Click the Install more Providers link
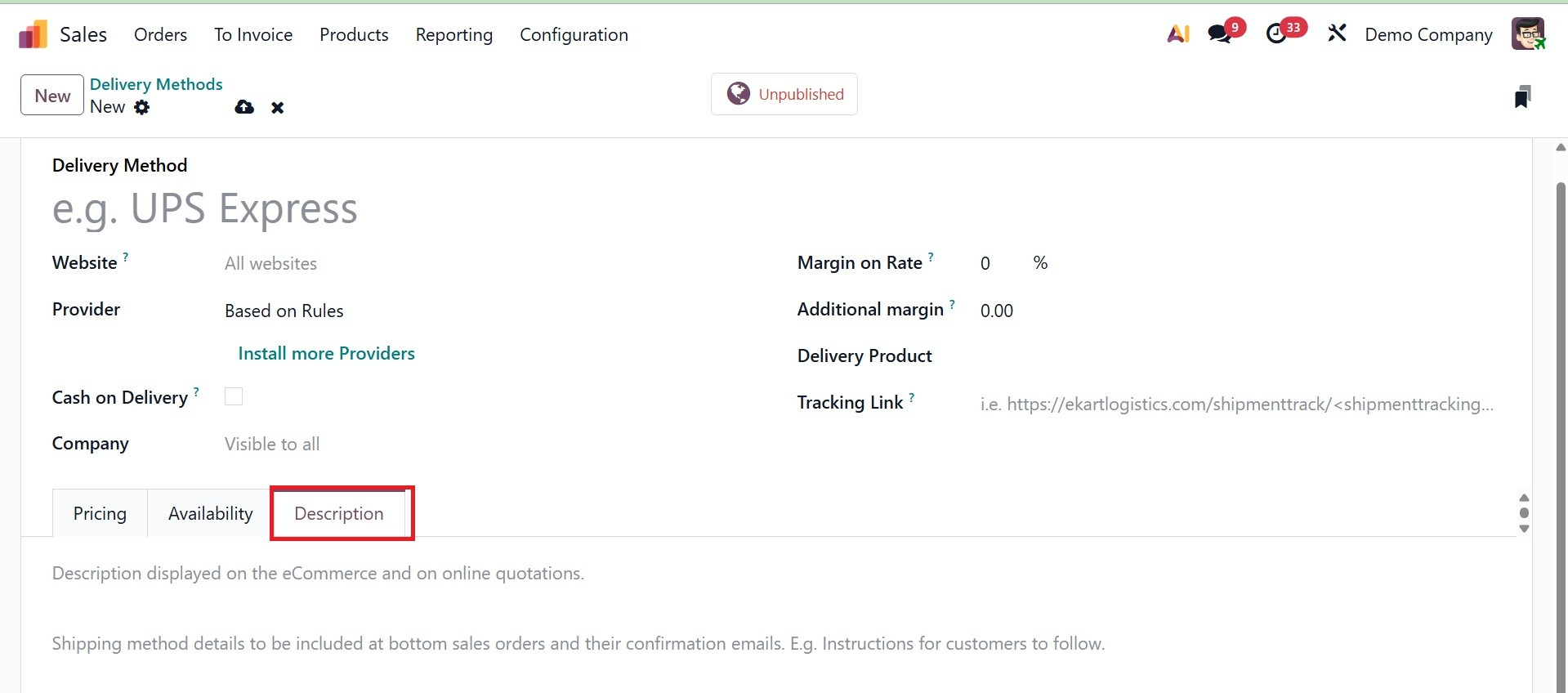Image resolution: width=1568 pixels, height=693 pixels. pyautogui.click(x=326, y=353)
